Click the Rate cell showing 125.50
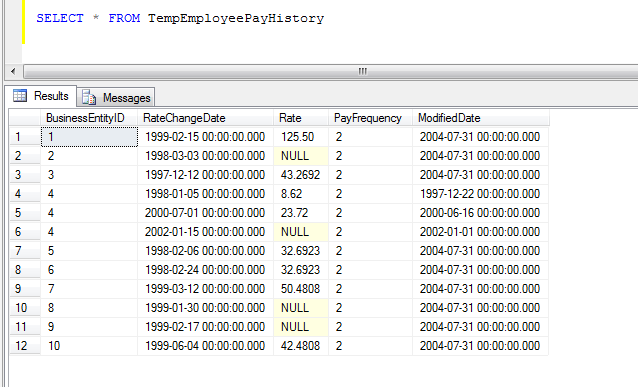Image resolution: width=638 pixels, height=387 pixels. click(x=301, y=137)
